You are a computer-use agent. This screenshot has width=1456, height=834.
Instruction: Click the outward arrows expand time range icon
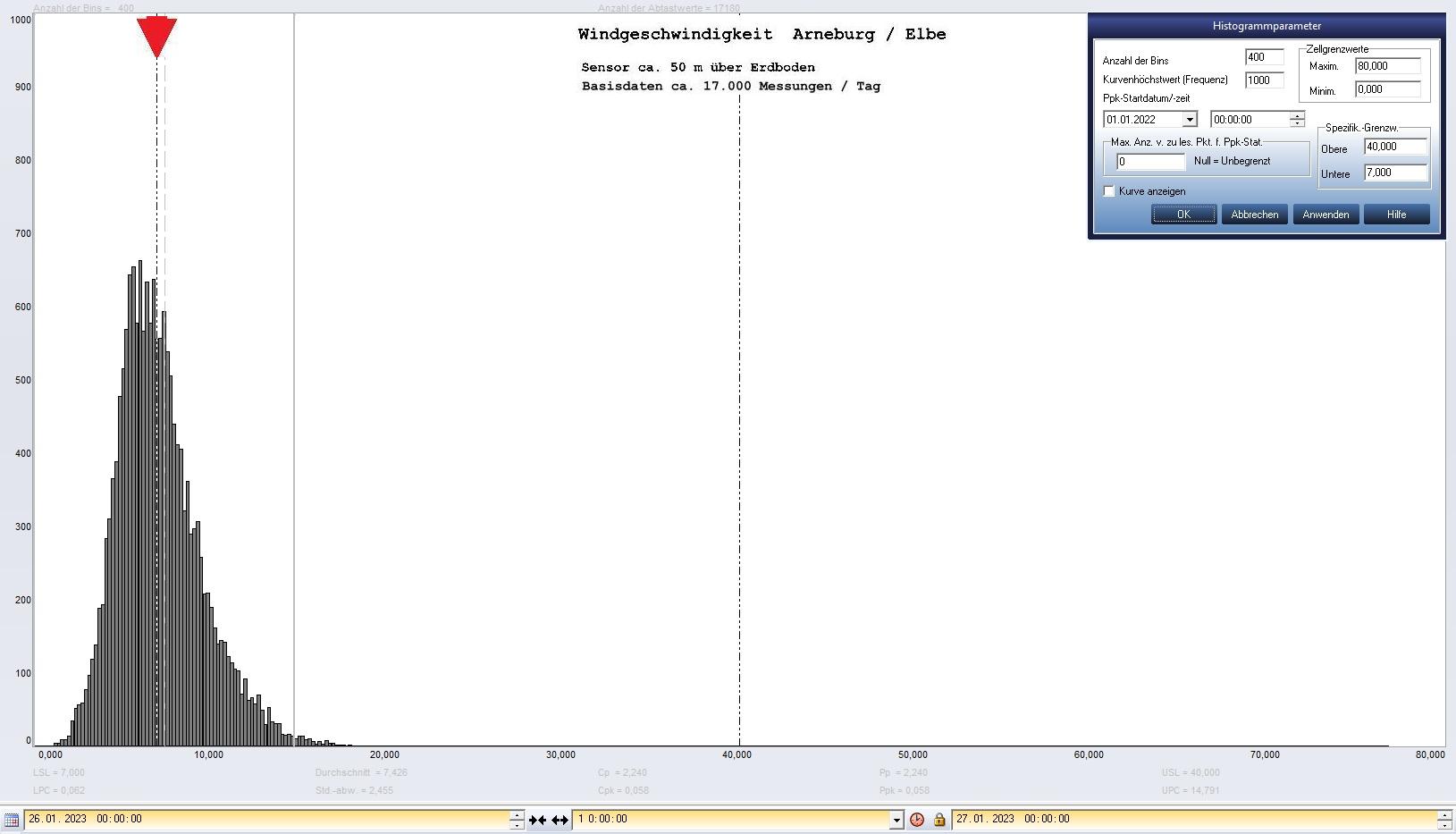[x=560, y=820]
